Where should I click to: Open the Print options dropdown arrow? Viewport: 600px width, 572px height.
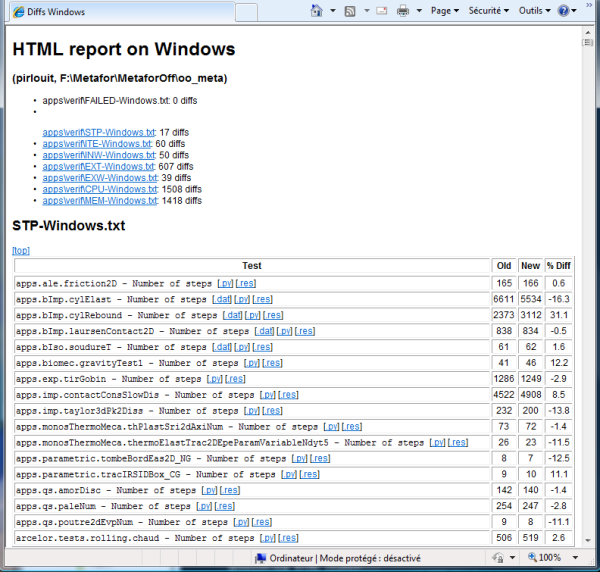click(x=419, y=11)
